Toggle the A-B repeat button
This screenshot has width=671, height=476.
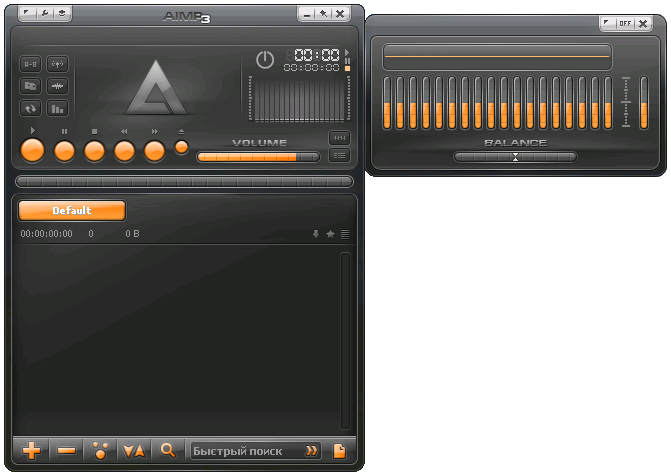30,64
